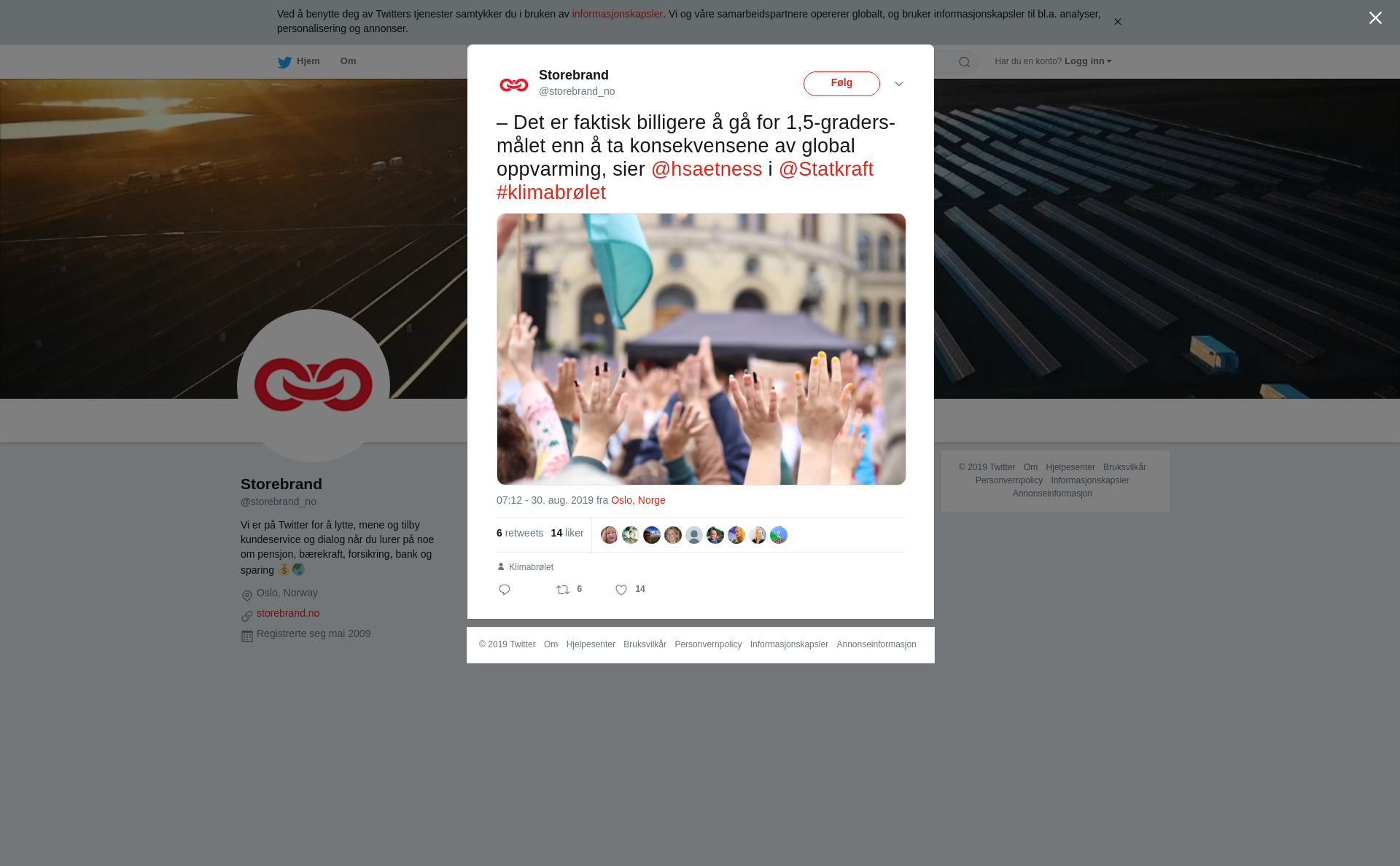Click the Oslo, Norge location link

coord(638,500)
